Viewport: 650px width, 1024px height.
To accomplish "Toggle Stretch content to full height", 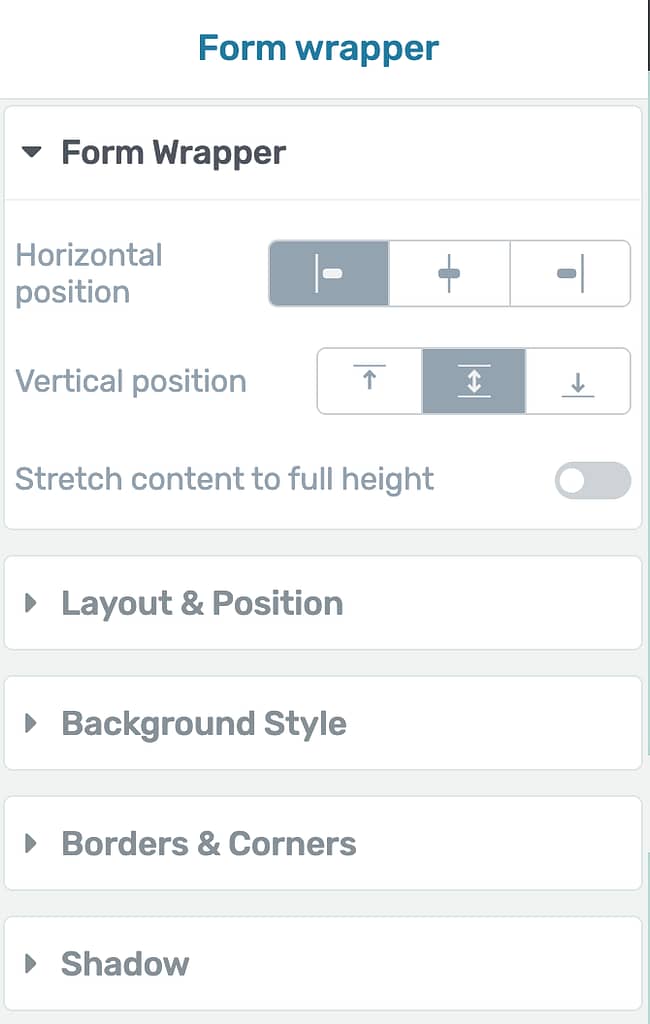I will [x=593, y=481].
